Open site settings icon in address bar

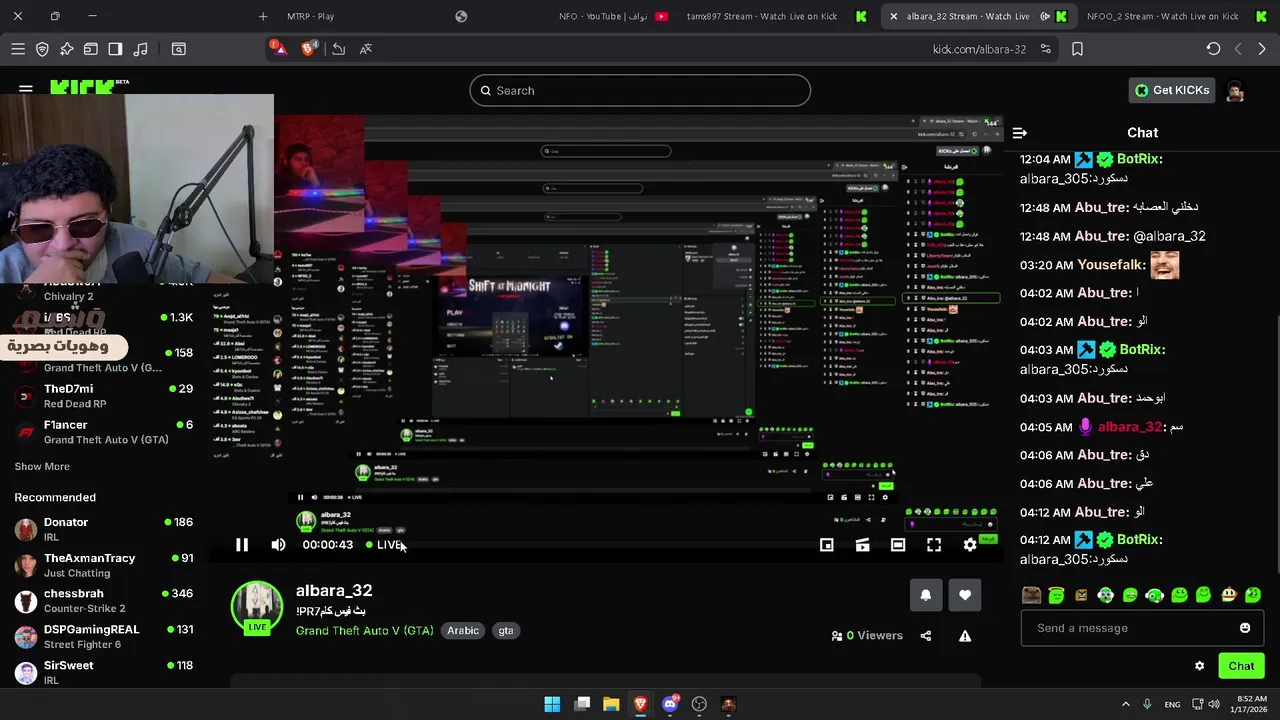1046,49
